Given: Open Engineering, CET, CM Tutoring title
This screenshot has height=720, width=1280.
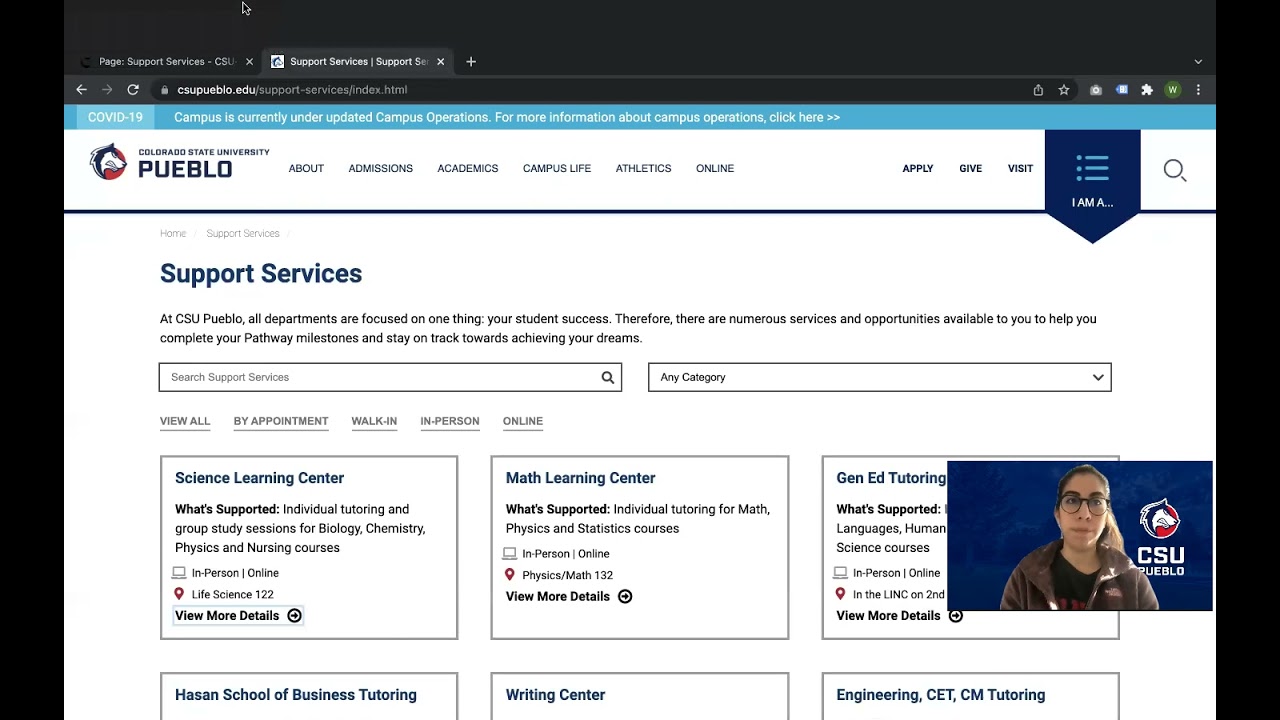Looking at the screenshot, I should (x=941, y=695).
